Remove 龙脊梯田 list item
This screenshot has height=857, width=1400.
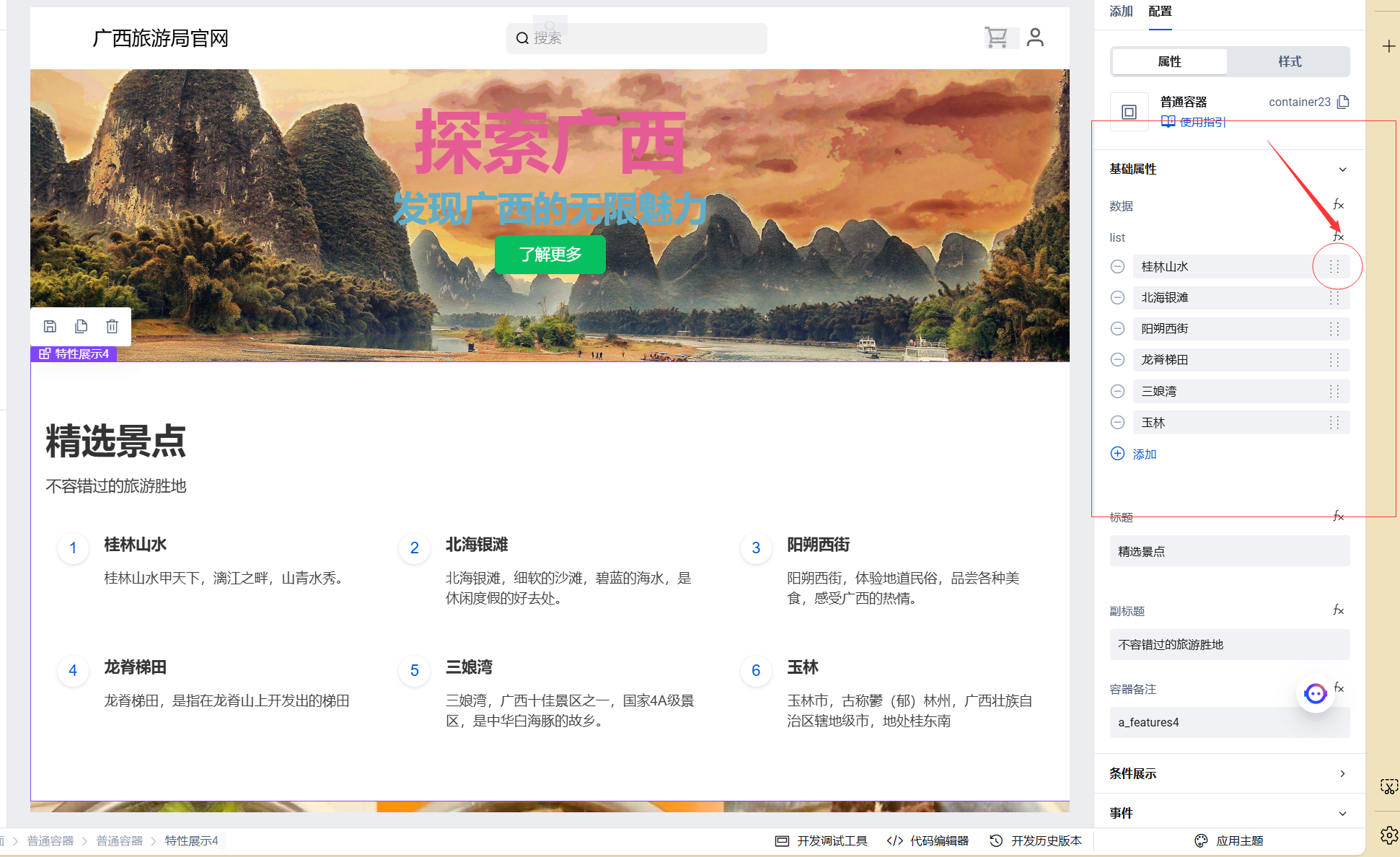pyautogui.click(x=1117, y=360)
